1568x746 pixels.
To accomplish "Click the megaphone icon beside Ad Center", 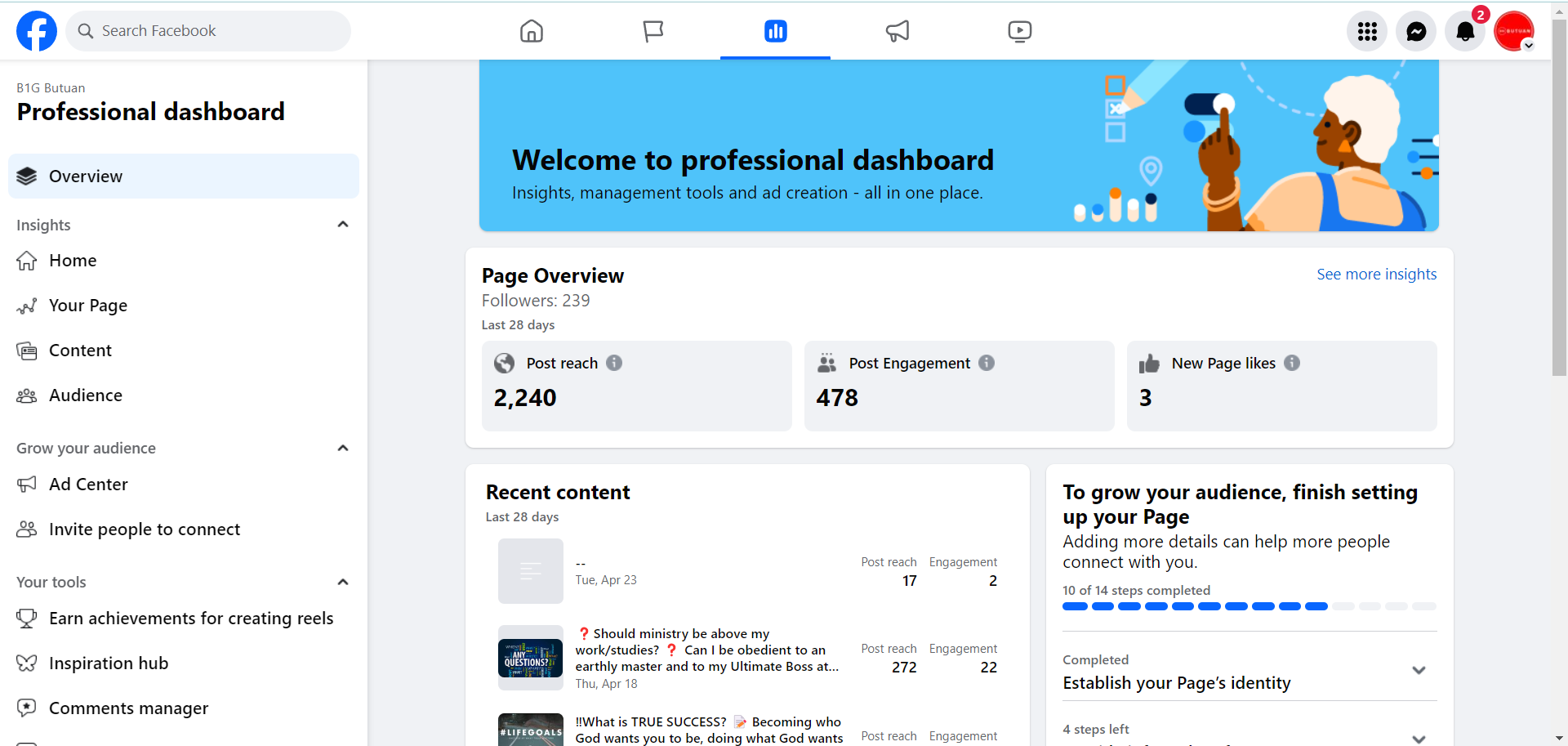I will coord(27,485).
